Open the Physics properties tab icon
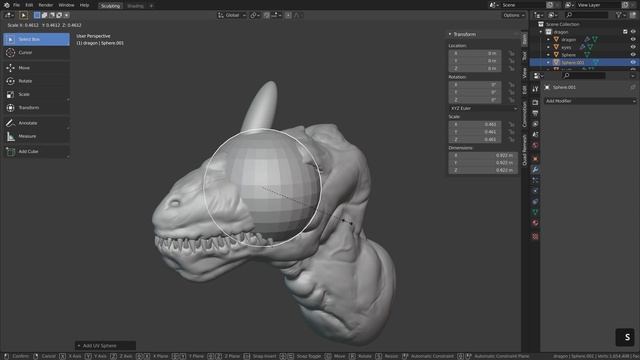This screenshot has width=640, height=360. coord(535,191)
